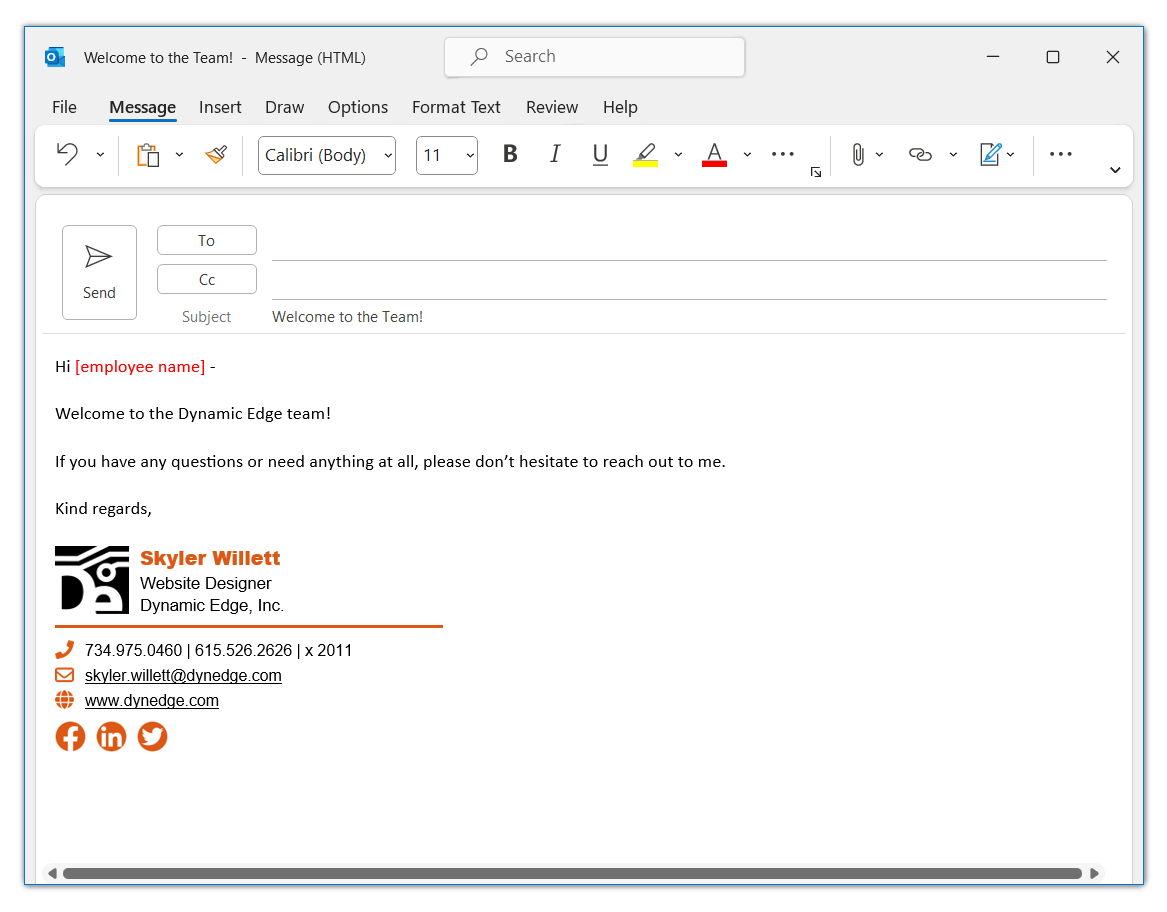Open more ribbon commands ellipsis
Image resolution: width=1167 pixels, height=912 pixels.
1061,154
